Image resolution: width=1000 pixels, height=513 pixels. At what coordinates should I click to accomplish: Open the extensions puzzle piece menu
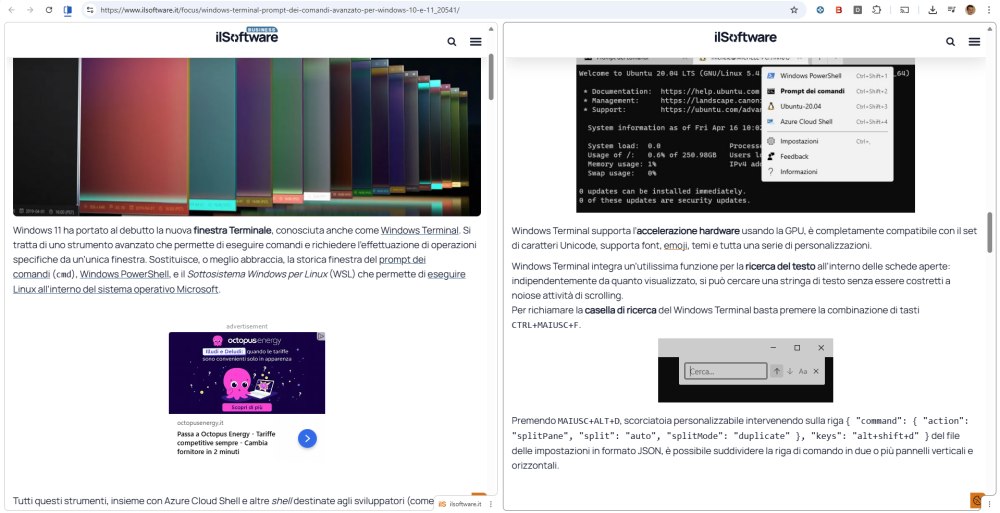tap(876, 10)
